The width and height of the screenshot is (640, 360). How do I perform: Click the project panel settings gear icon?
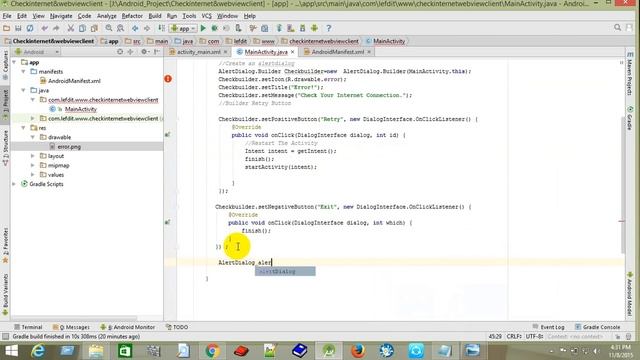(144, 52)
